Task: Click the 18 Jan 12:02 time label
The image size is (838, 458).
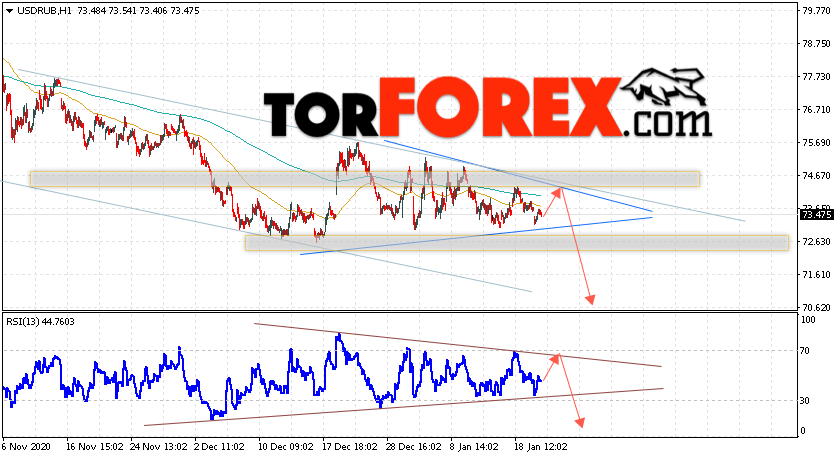Action: tap(539, 446)
